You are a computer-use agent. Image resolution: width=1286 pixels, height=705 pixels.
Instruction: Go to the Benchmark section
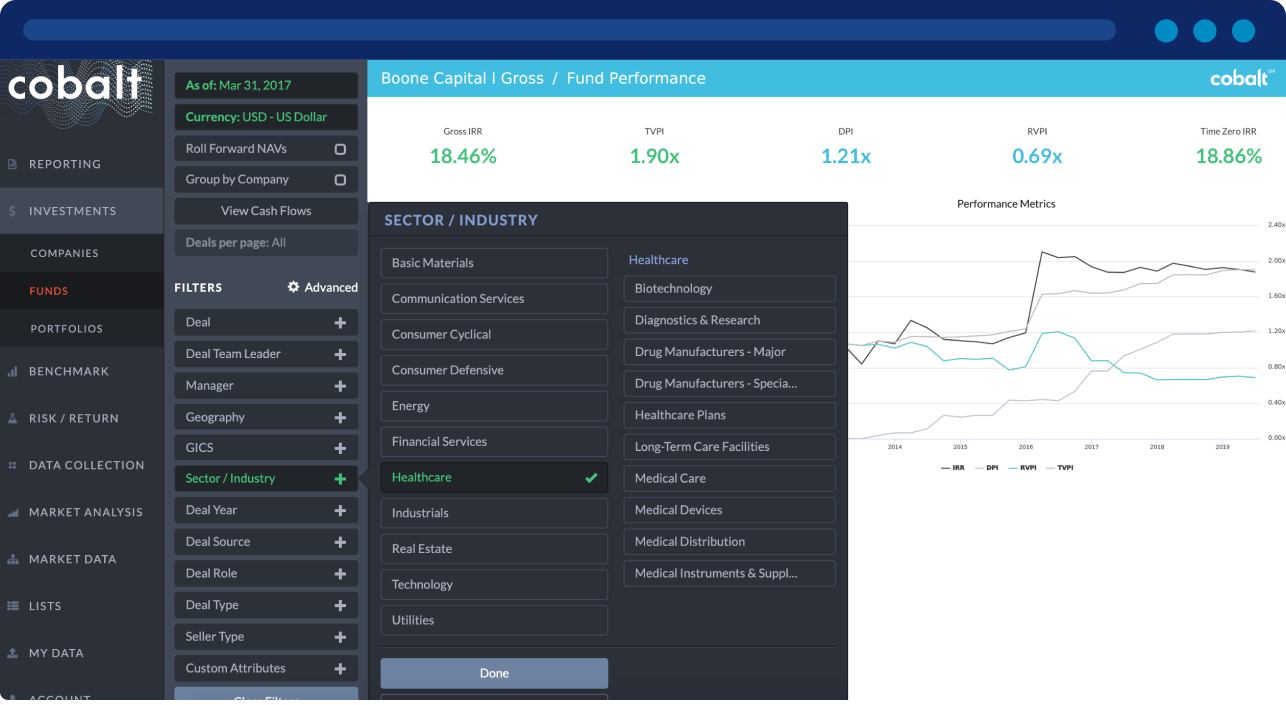pos(81,371)
